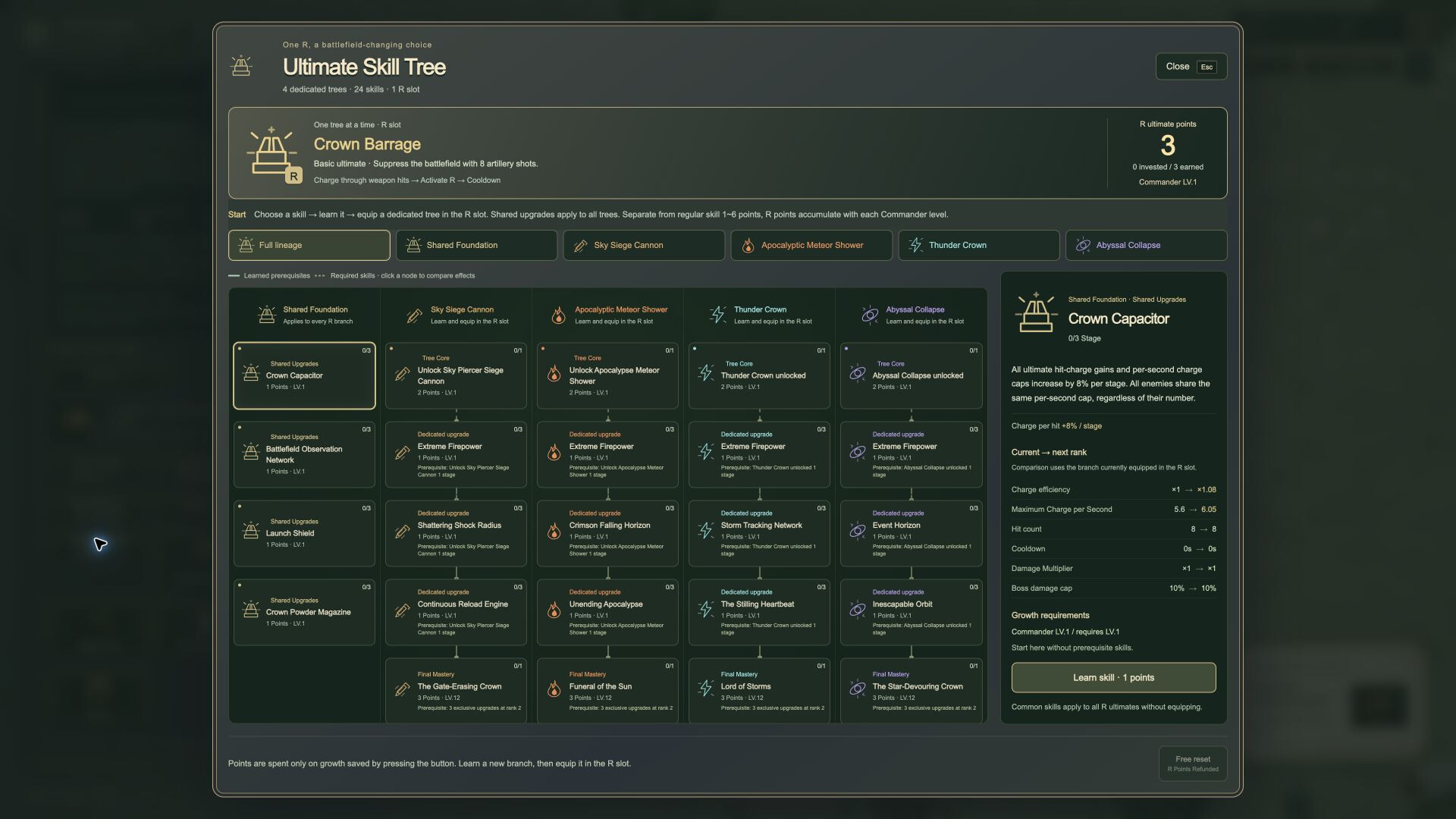Viewport: 1456px width, 819px height.
Task: Click Learn skill 1 points button
Action: 1113,677
